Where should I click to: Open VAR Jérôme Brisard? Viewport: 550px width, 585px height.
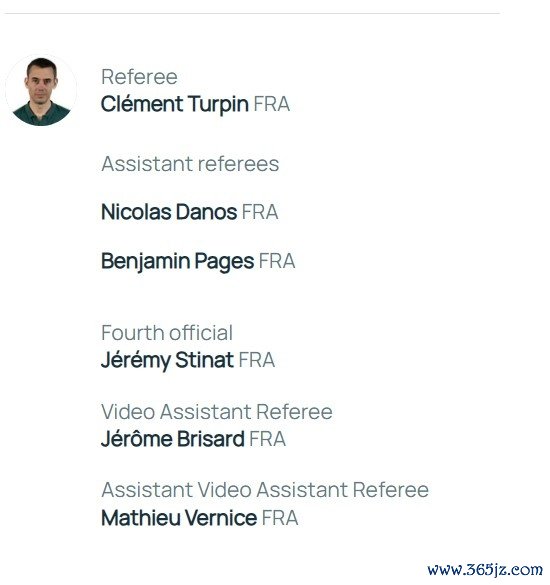[173, 439]
